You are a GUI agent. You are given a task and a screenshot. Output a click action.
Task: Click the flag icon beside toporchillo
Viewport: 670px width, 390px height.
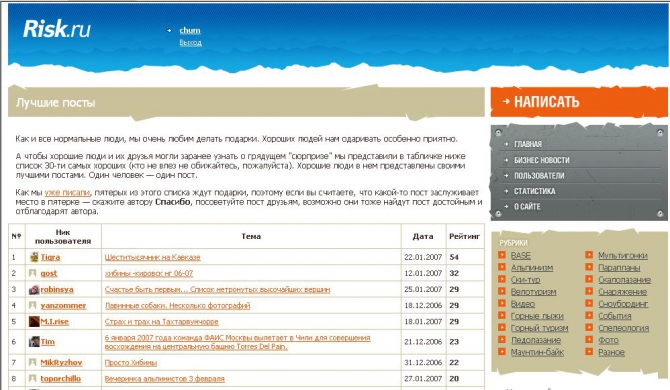(x=32, y=378)
